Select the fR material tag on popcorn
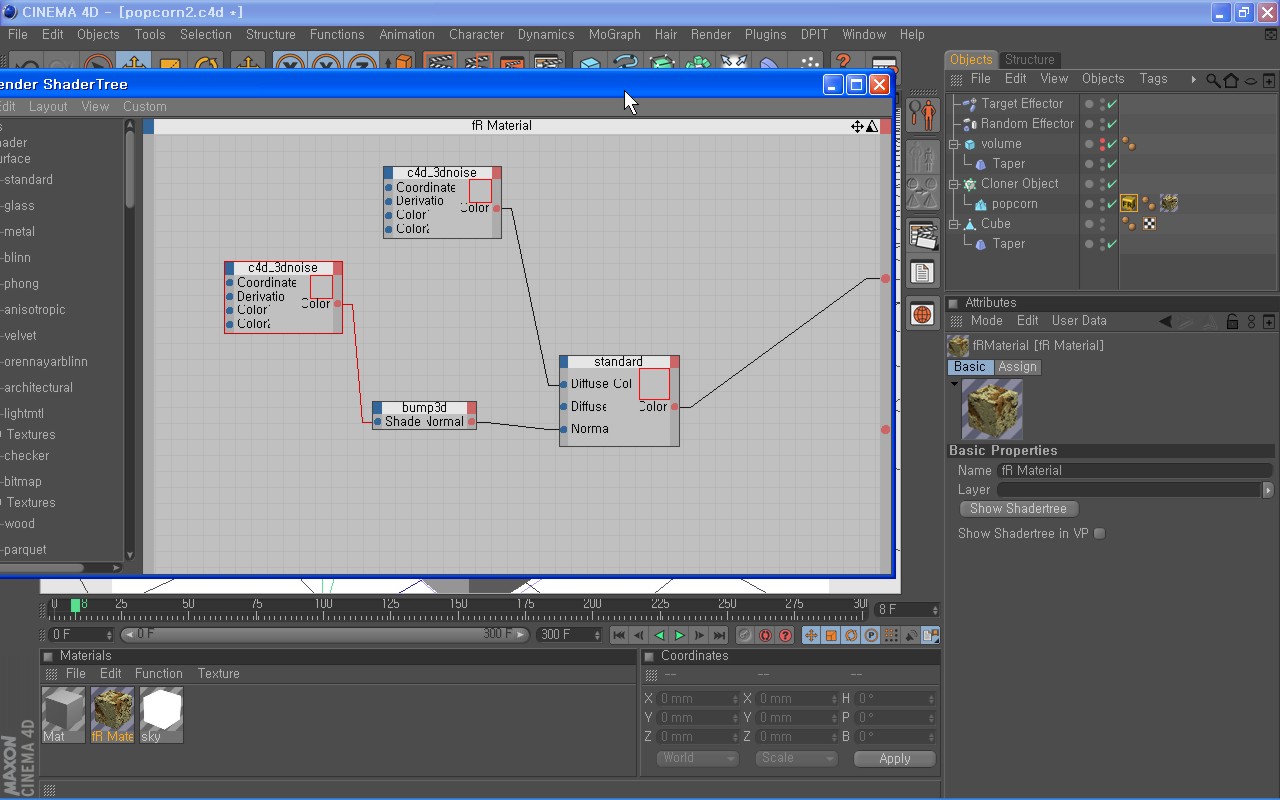This screenshot has height=800, width=1280. pos(1129,204)
